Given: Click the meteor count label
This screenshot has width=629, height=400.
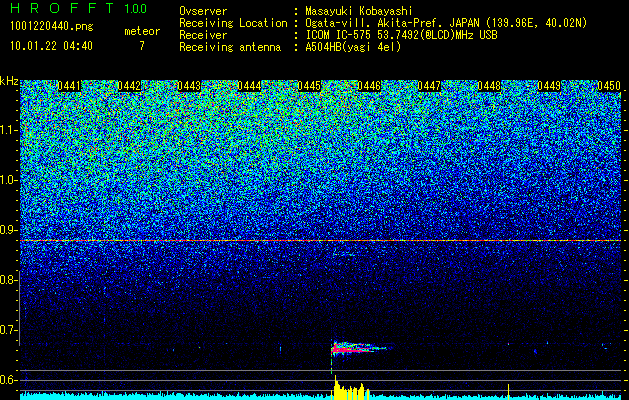Looking at the screenshot, I should (x=142, y=31).
